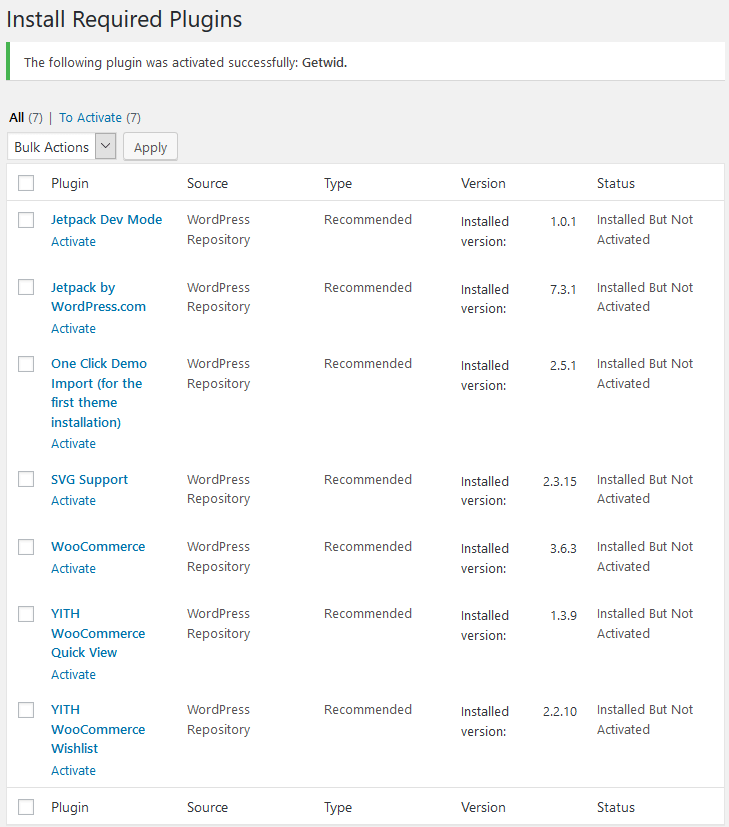The height and width of the screenshot is (827, 729).
Task: Activate the Jetpack Dev Mode plugin
Action: (73, 241)
